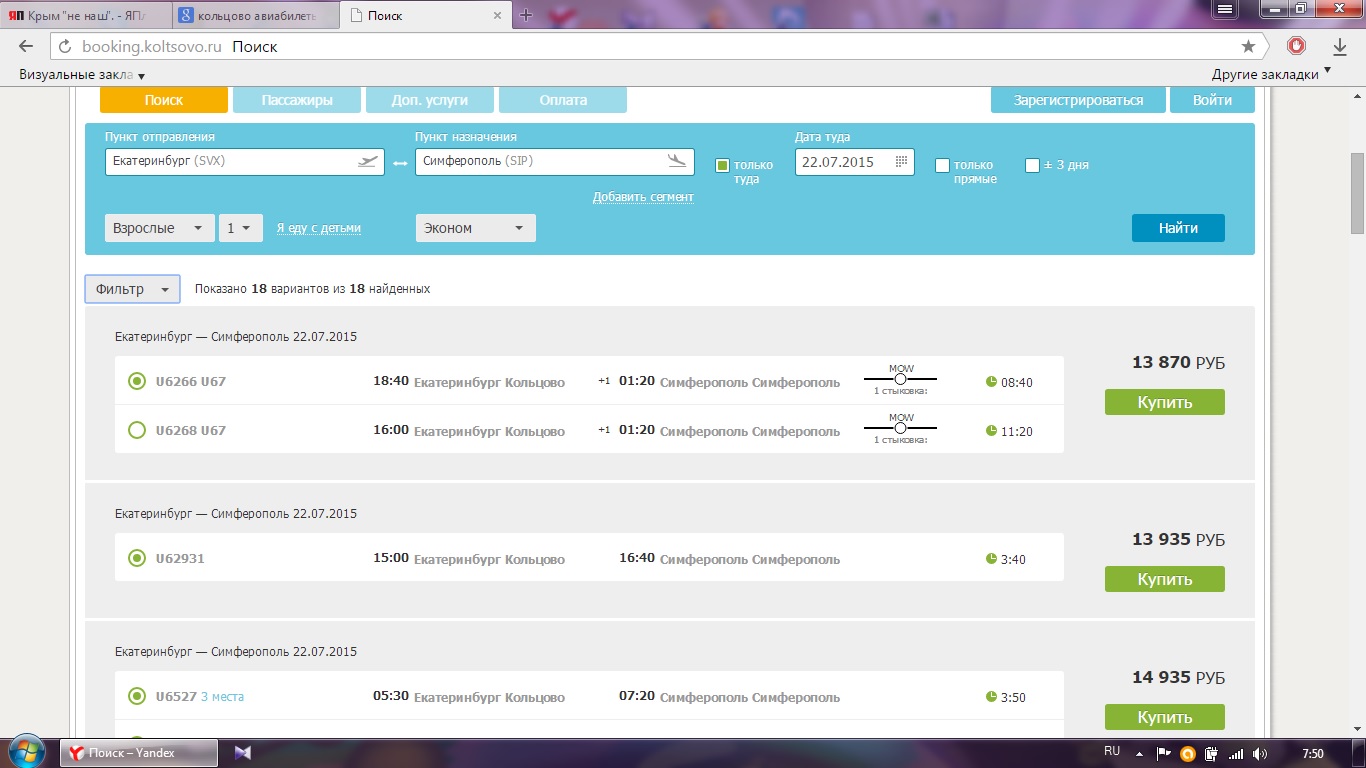The height and width of the screenshot is (768, 1366).
Task: Click the landing airplane icon in destination field
Action: [x=678, y=161]
